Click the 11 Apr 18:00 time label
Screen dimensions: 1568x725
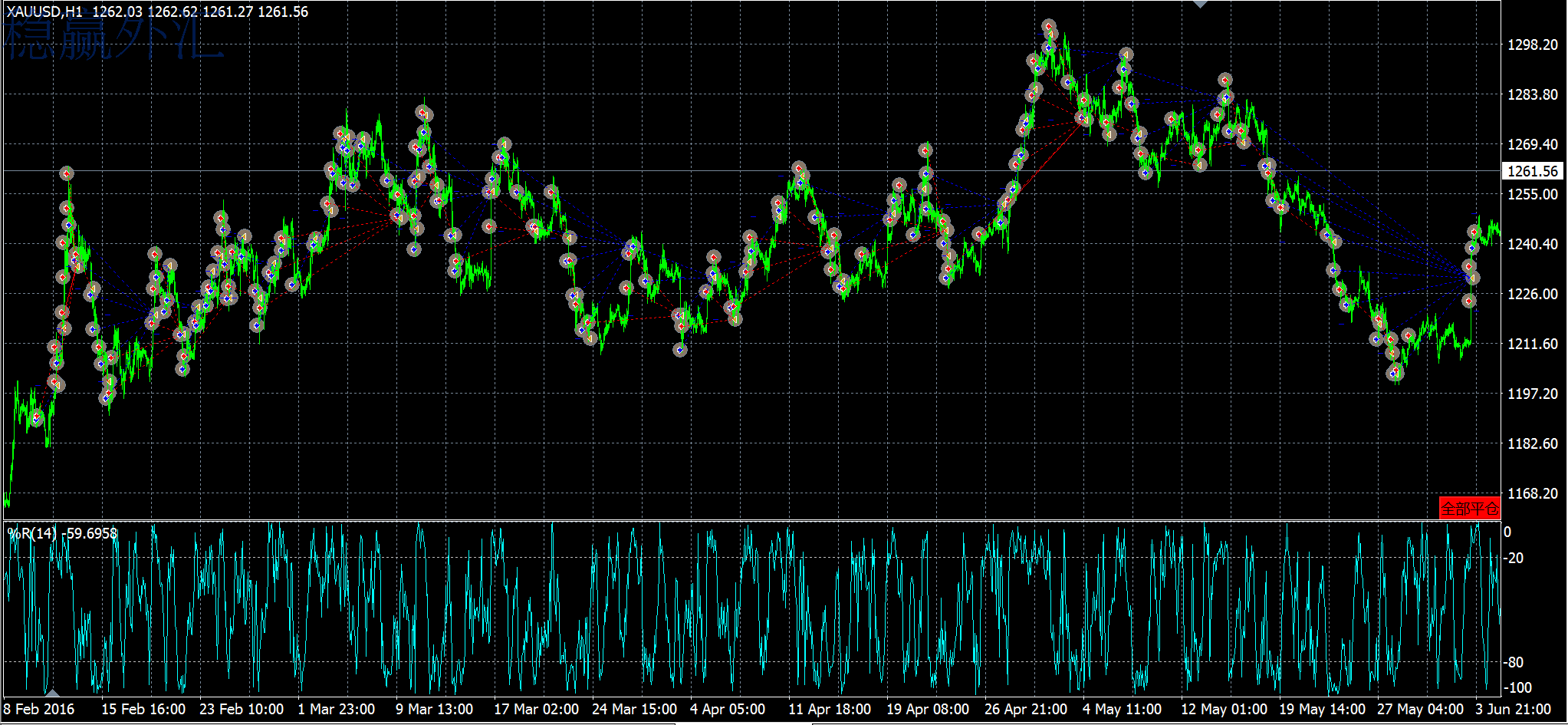point(830,709)
